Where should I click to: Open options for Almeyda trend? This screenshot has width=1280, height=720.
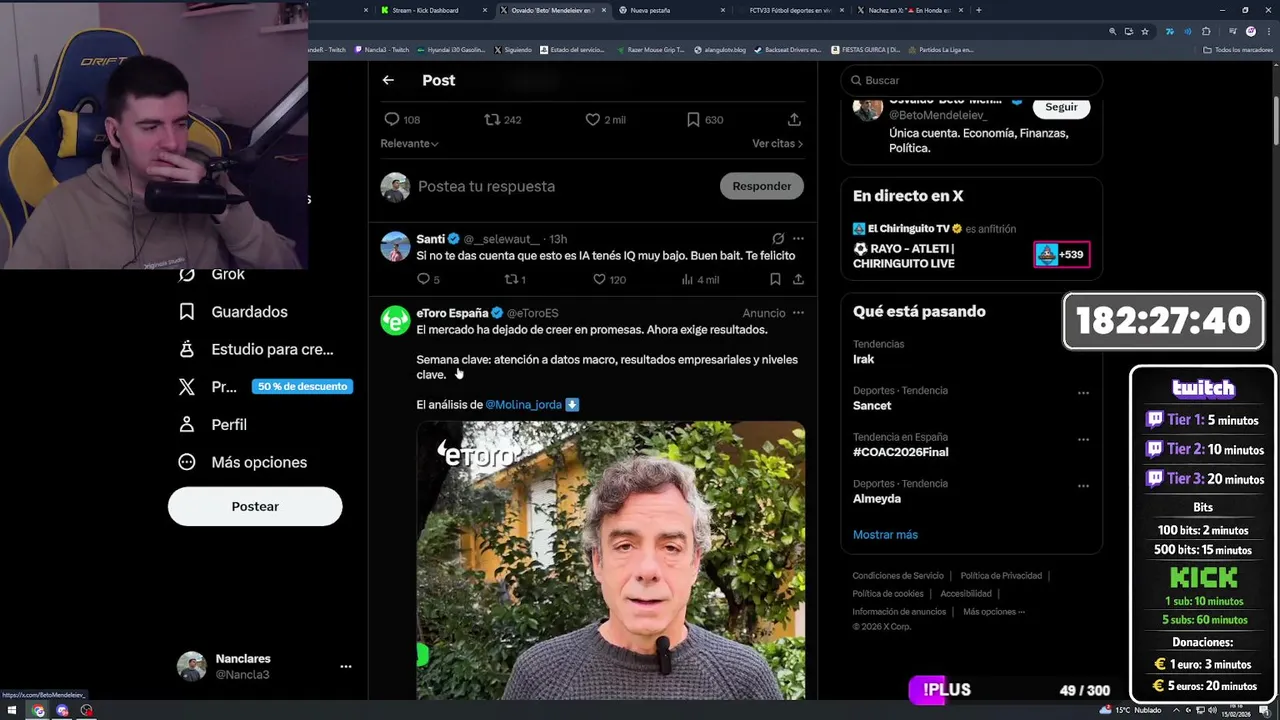pos(1083,486)
